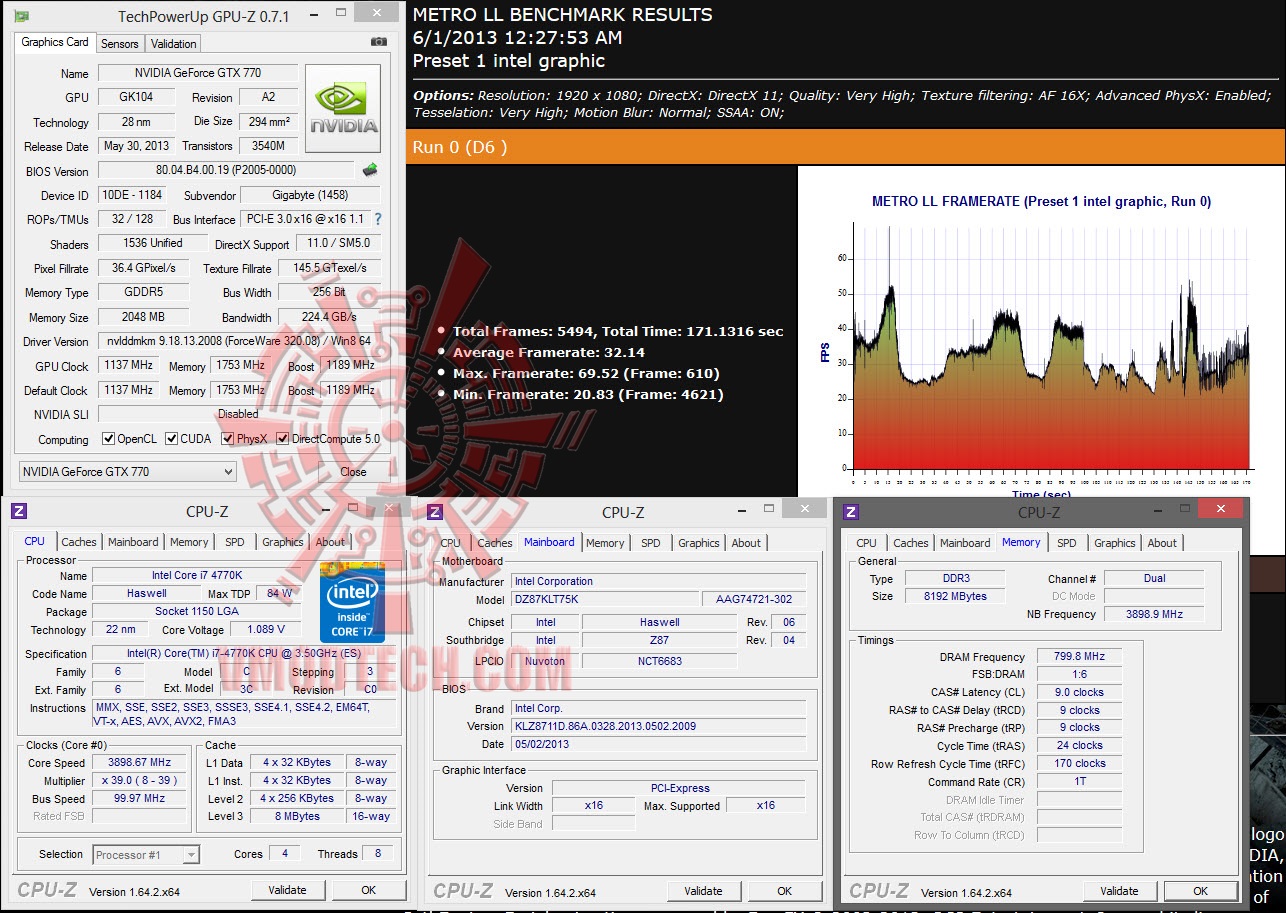
Task: Open Caches tab in the CPU-tab CPU-Z window
Action: tap(79, 542)
